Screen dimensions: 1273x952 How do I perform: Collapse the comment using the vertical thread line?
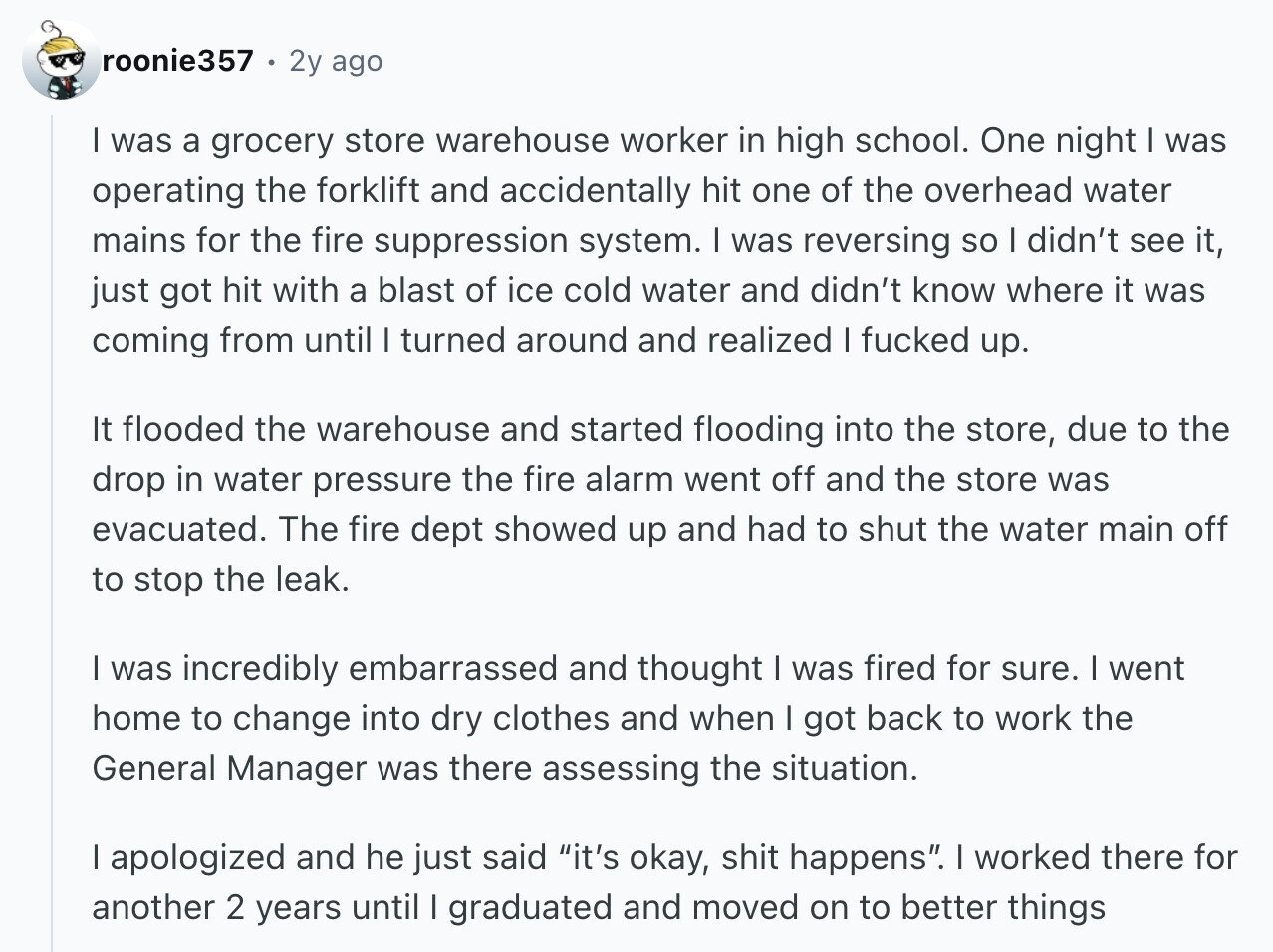tap(52, 528)
